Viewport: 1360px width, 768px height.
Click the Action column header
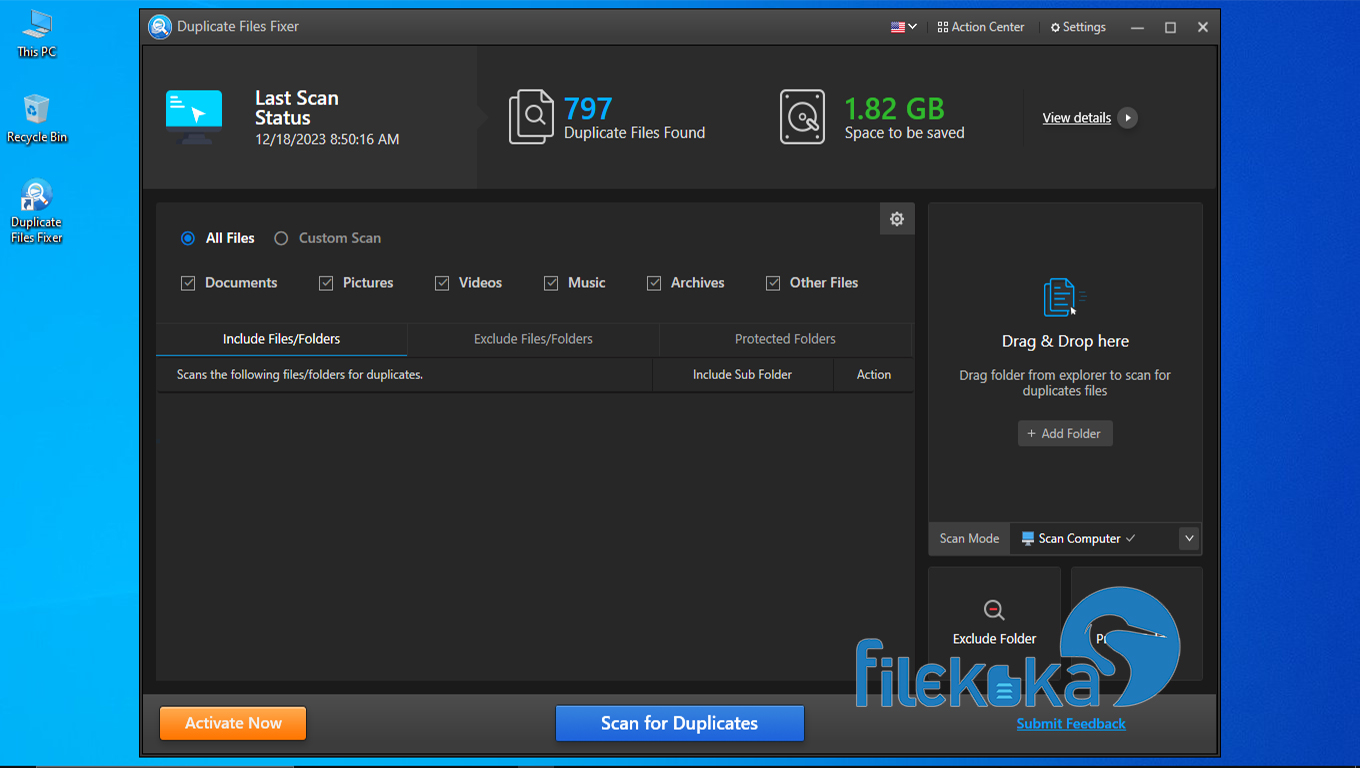874,375
